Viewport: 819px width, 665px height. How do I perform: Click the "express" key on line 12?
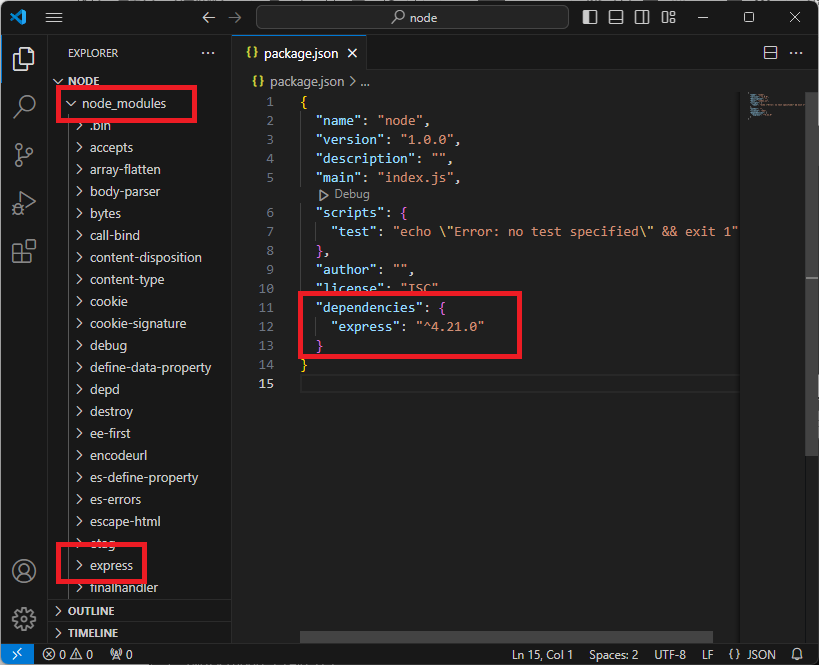365,326
